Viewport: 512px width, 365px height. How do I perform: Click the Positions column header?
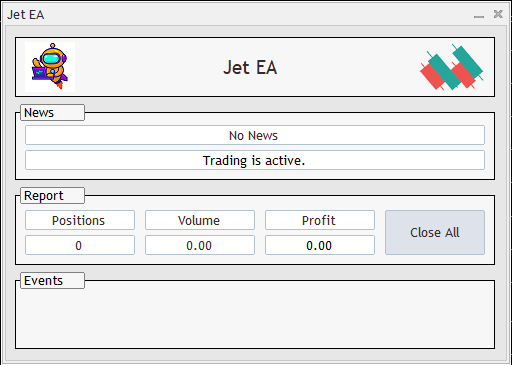tap(80, 220)
